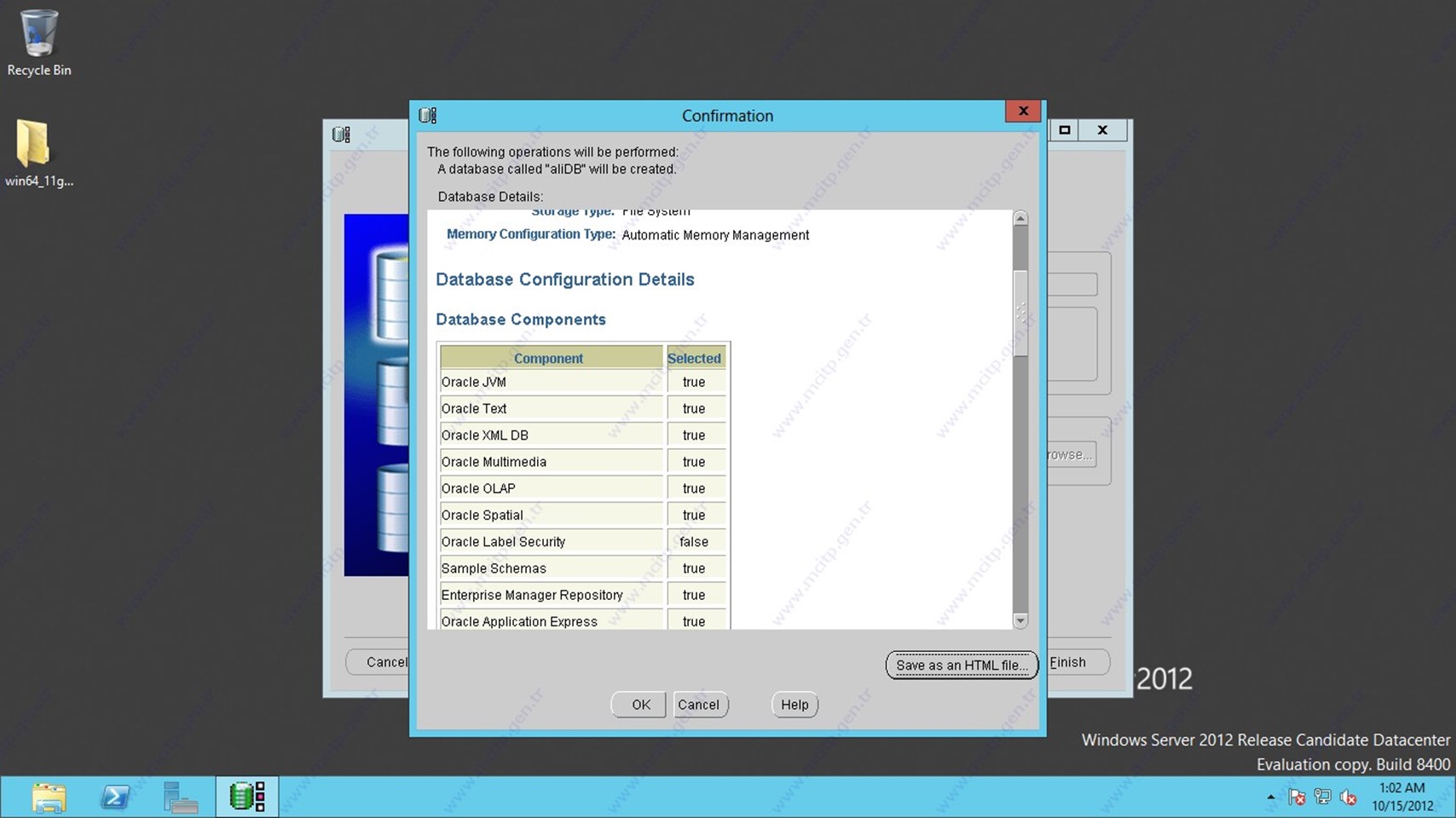Maximize the background wizard window

tap(1064, 130)
